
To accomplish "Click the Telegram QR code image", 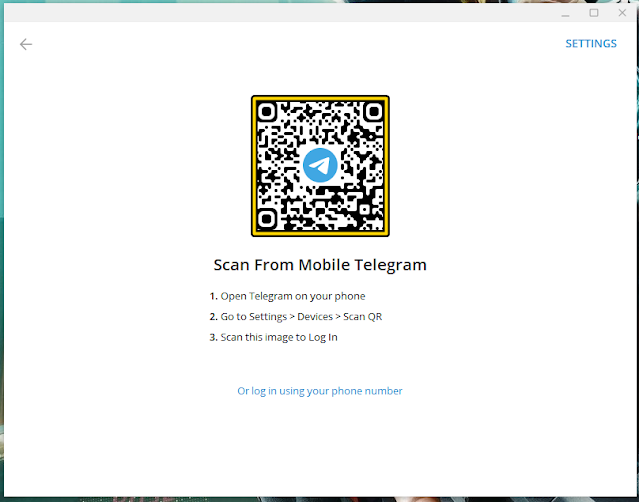I will tap(320, 166).
